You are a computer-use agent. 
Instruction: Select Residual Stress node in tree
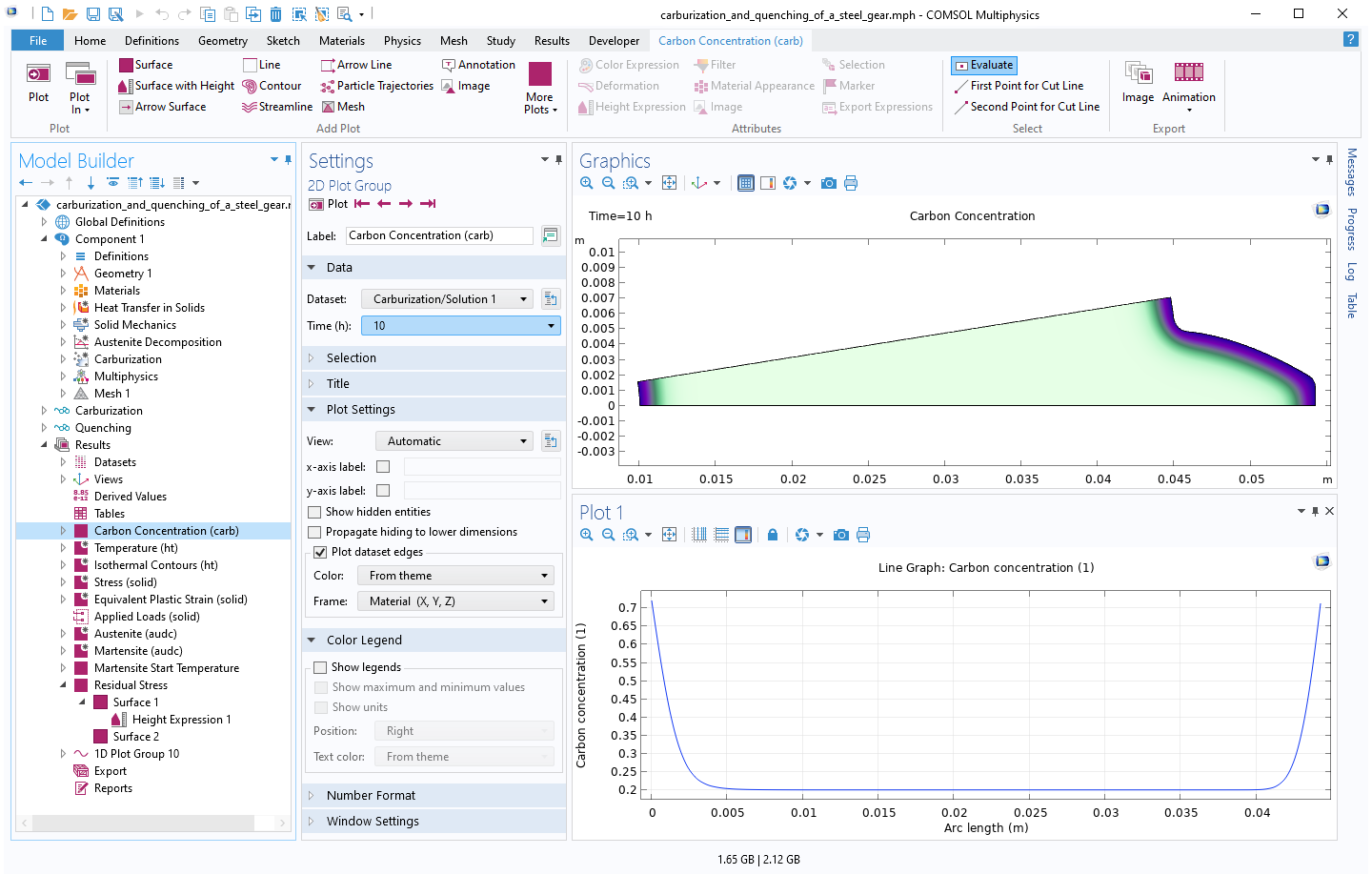tap(131, 685)
